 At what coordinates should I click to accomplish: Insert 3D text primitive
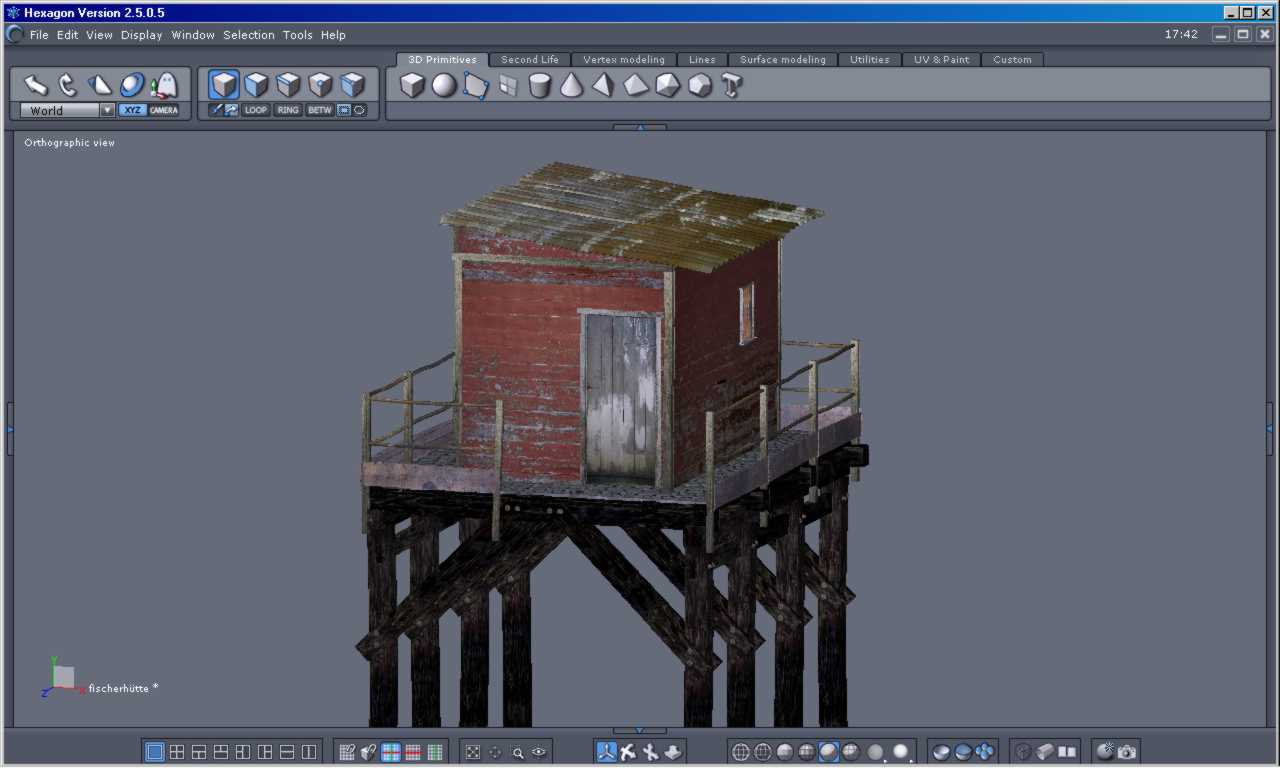[732, 86]
